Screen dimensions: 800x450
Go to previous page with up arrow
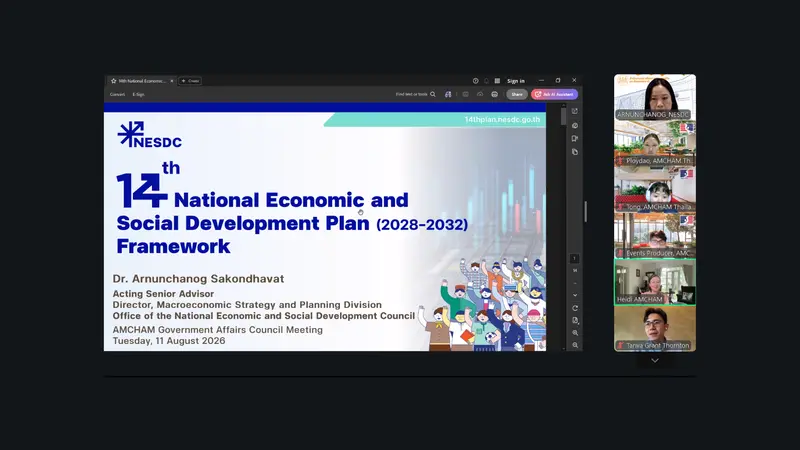575,284
